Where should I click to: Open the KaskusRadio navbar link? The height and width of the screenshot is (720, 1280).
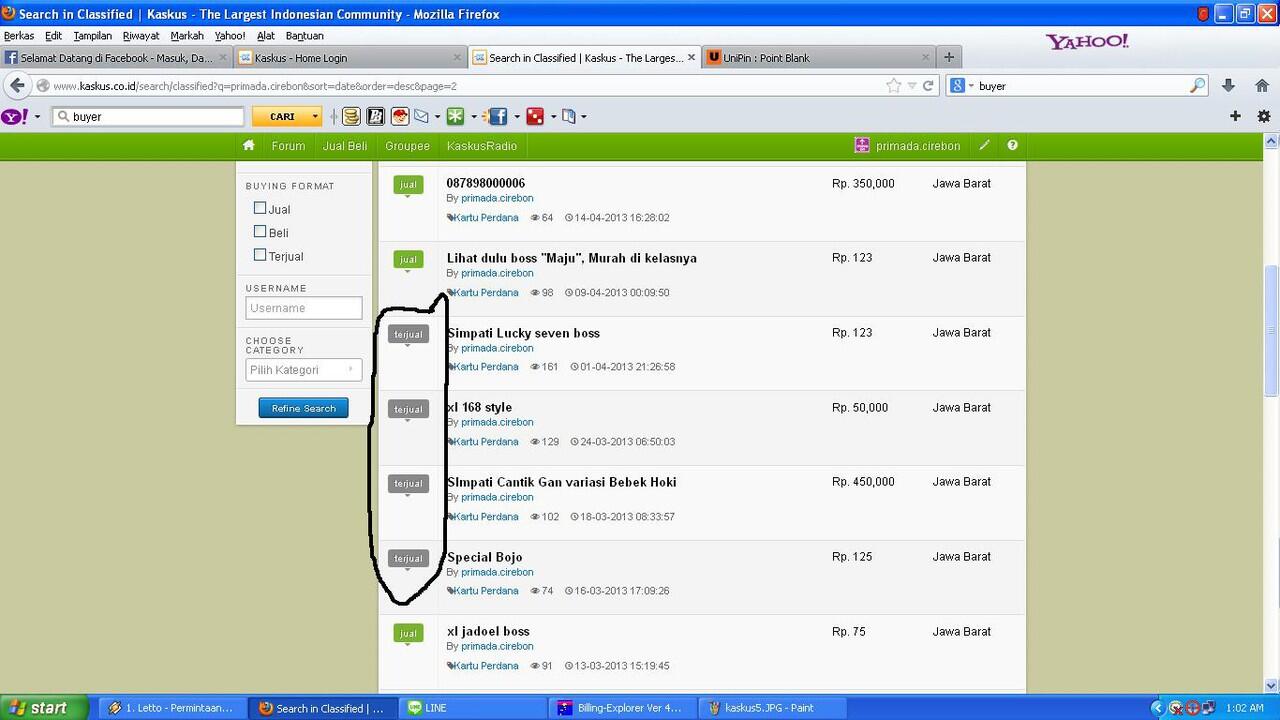coord(482,146)
